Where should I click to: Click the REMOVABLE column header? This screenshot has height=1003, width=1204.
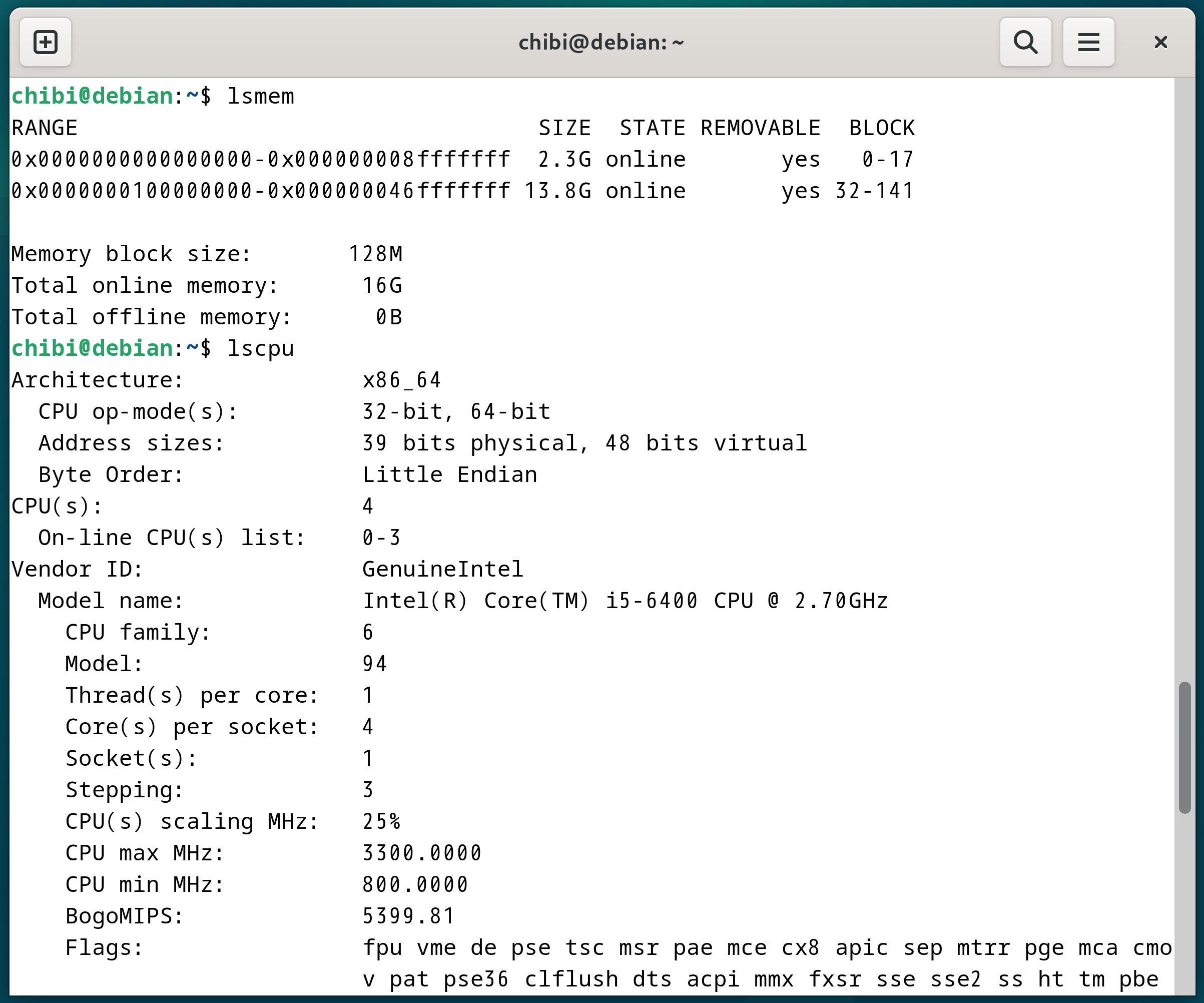click(x=760, y=128)
